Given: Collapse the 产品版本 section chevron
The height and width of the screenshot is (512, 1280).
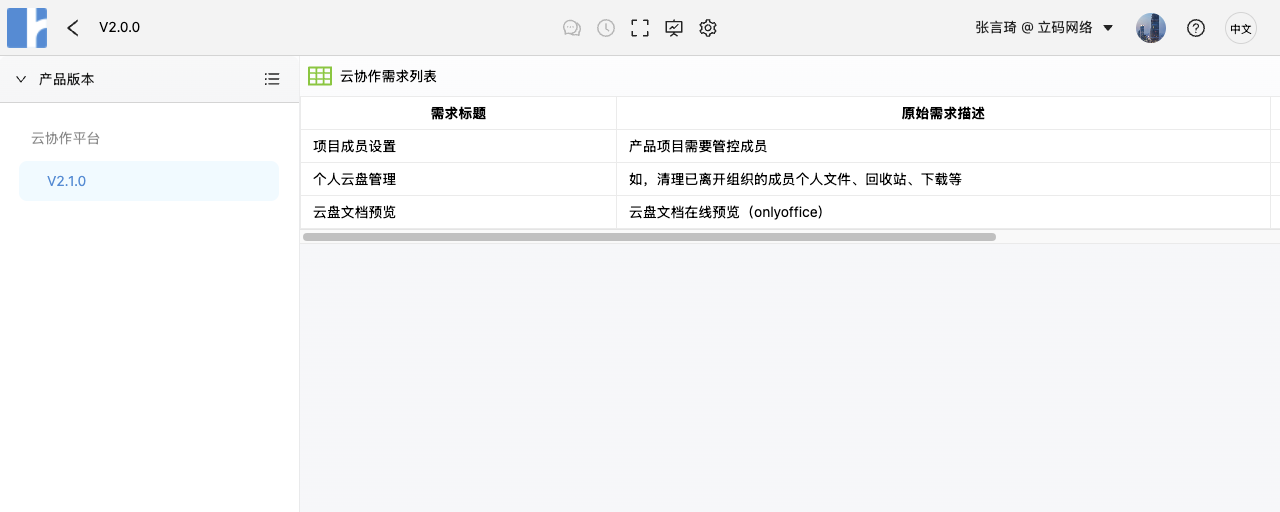Looking at the screenshot, I should click(21, 79).
